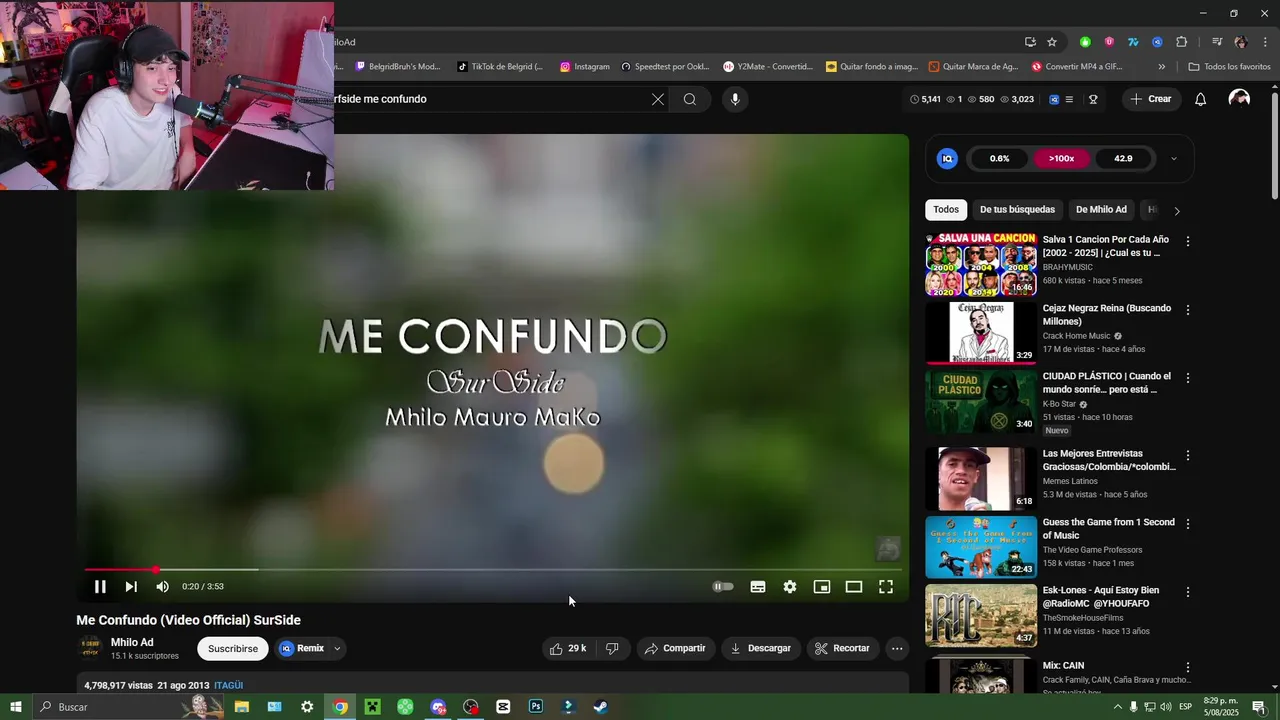This screenshot has height=720, width=1280.
Task: Open the YouTube account avatar menu
Action: click(1239, 99)
